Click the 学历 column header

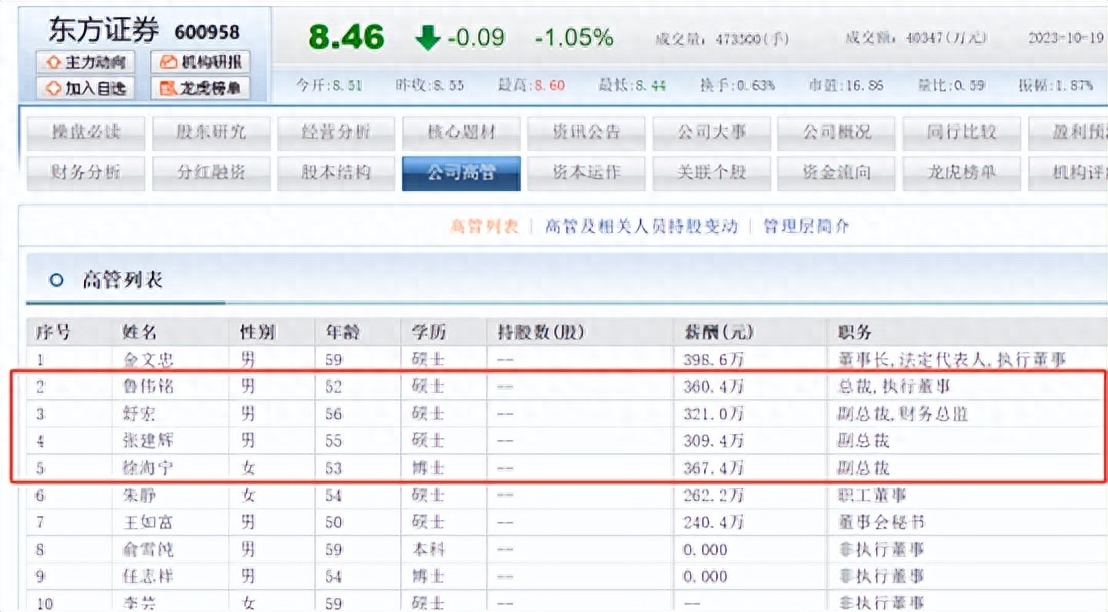pos(429,332)
